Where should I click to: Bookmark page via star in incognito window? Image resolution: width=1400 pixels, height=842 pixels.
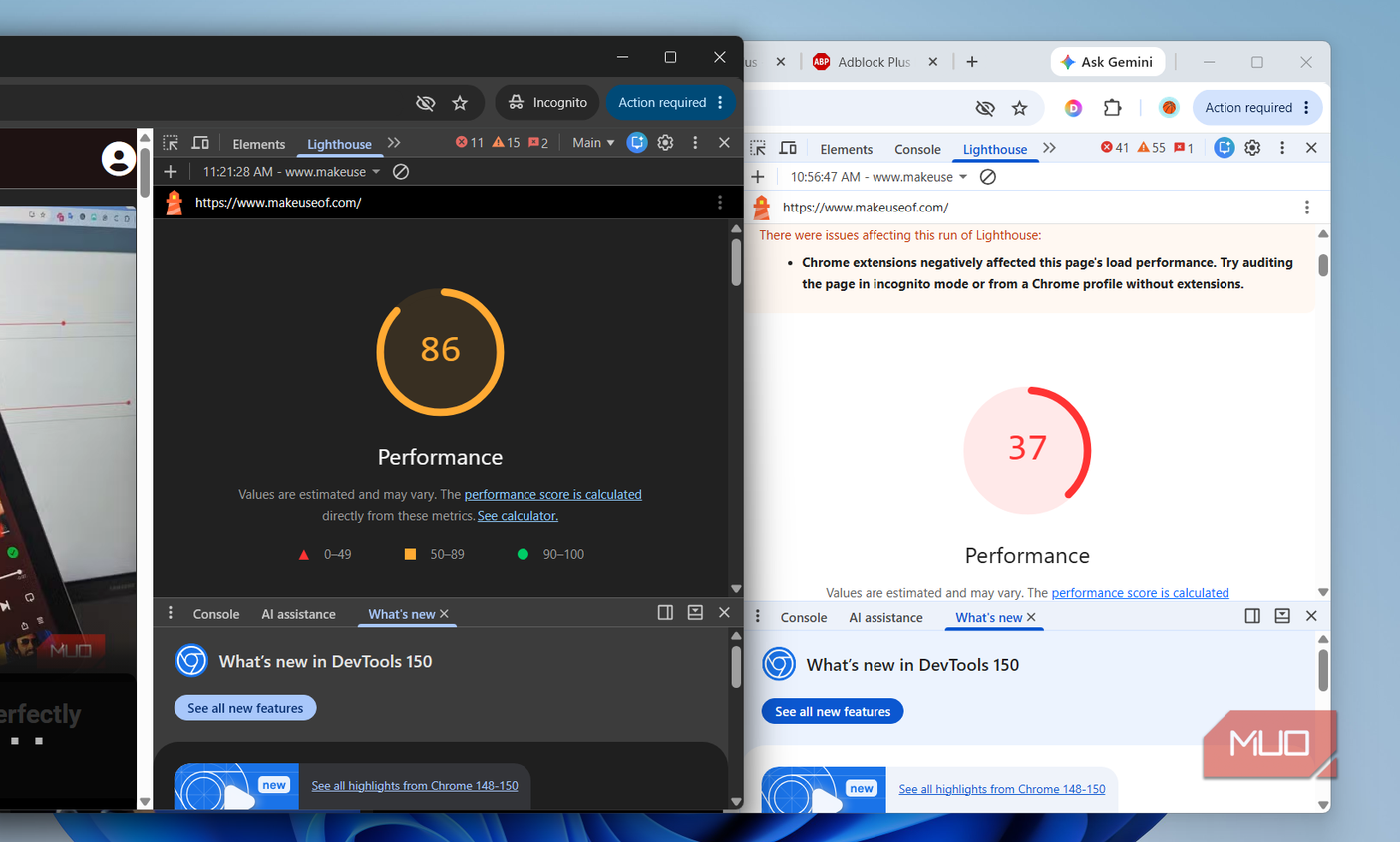(460, 103)
